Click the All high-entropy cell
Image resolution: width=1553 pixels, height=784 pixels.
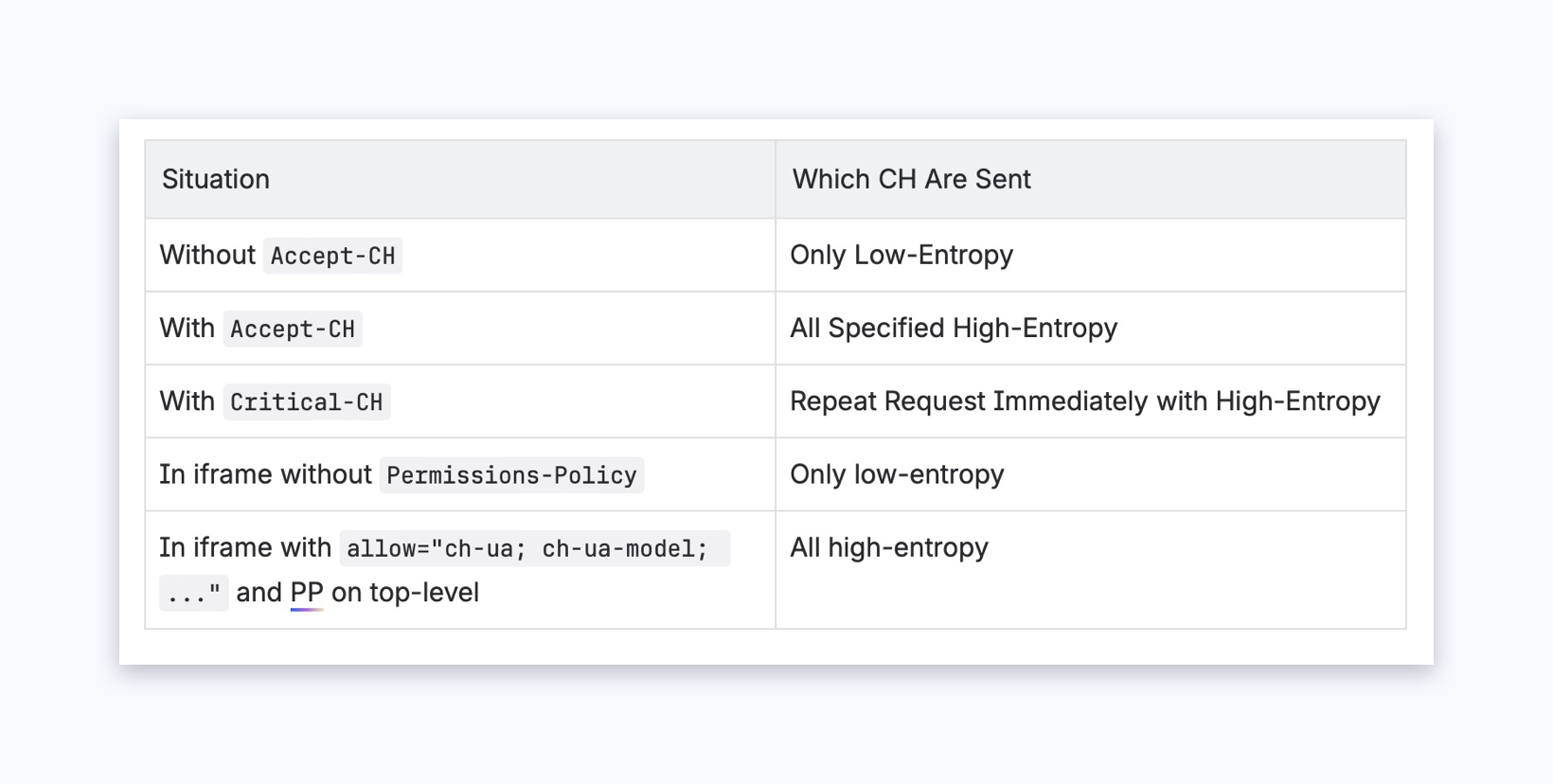point(889,547)
